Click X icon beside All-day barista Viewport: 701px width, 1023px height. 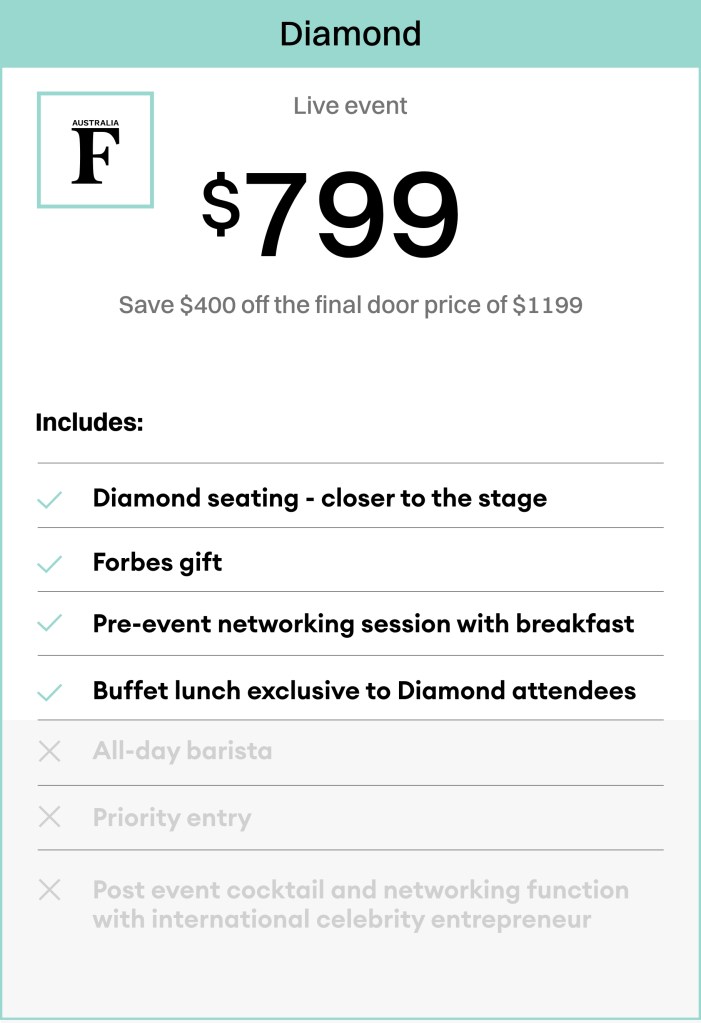click(50, 752)
